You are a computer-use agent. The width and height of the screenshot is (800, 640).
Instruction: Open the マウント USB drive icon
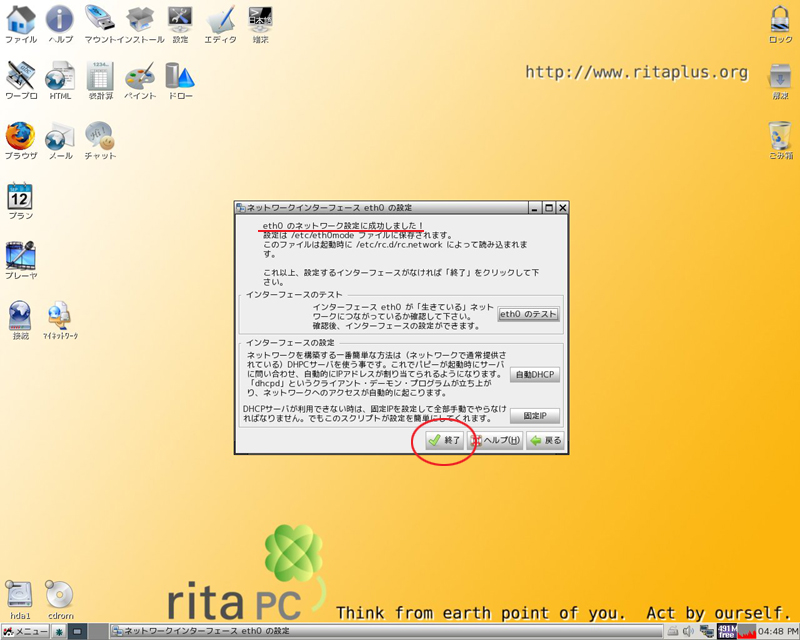tap(99, 20)
